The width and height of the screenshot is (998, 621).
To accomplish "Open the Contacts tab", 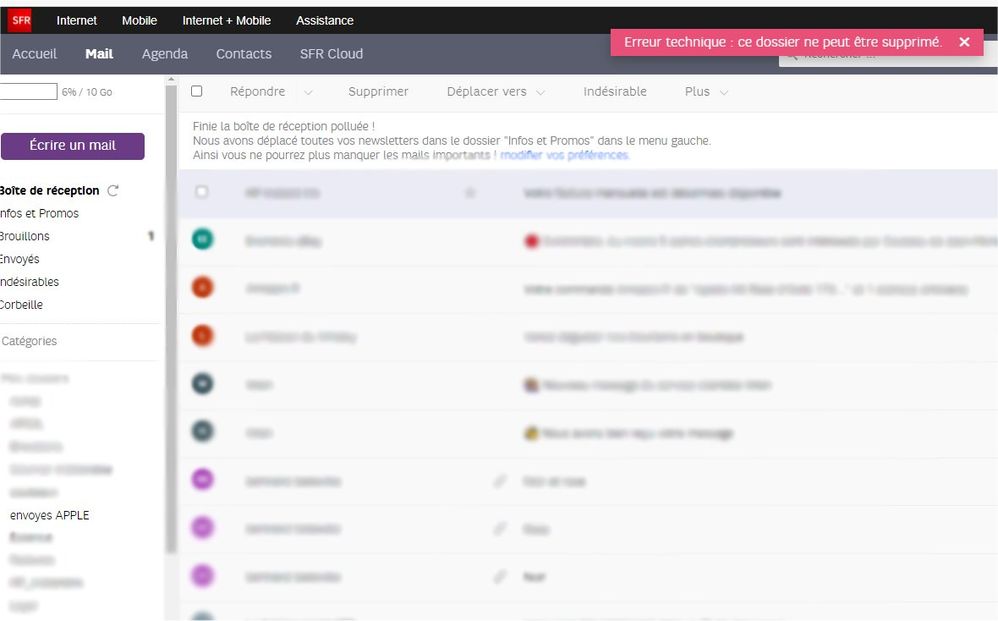I will tap(244, 54).
